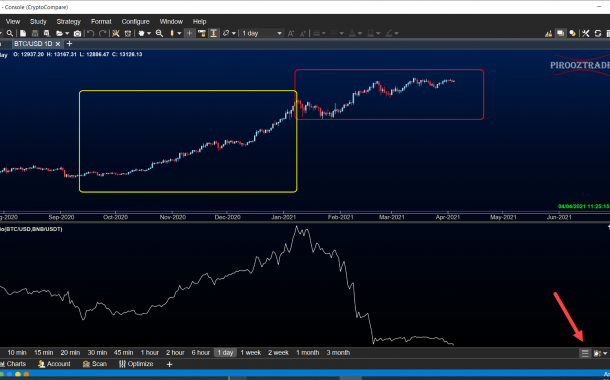Click the zoom magnifier tool icon
610x380 pixels.
click(159, 33)
